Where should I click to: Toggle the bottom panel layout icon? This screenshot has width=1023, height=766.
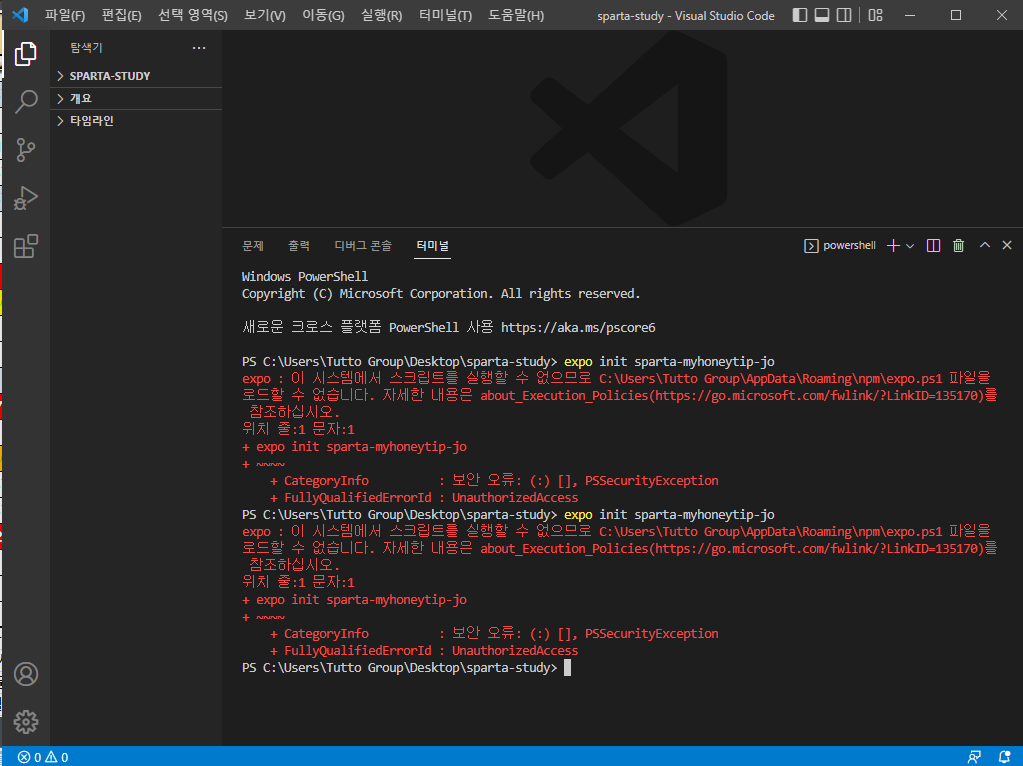pyautogui.click(x=822, y=15)
